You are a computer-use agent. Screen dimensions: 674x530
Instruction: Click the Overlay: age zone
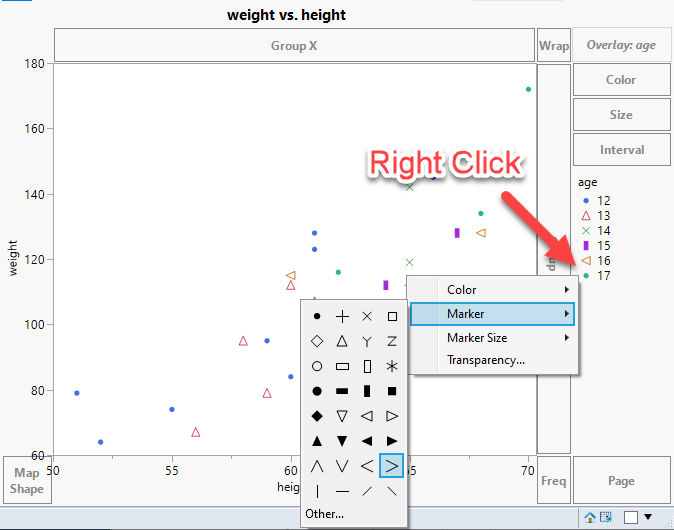pyautogui.click(x=621, y=45)
